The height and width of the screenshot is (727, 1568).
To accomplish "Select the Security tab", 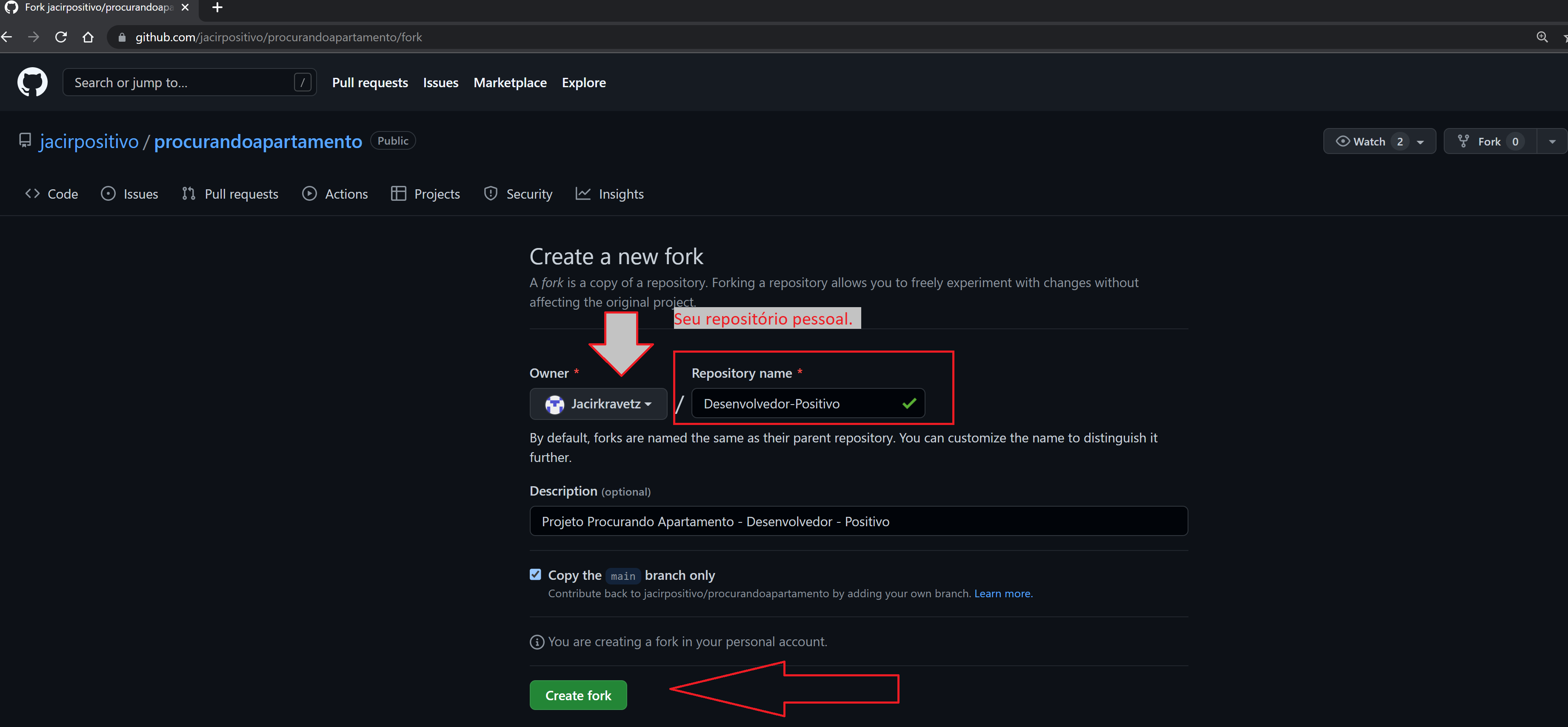I will [518, 194].
